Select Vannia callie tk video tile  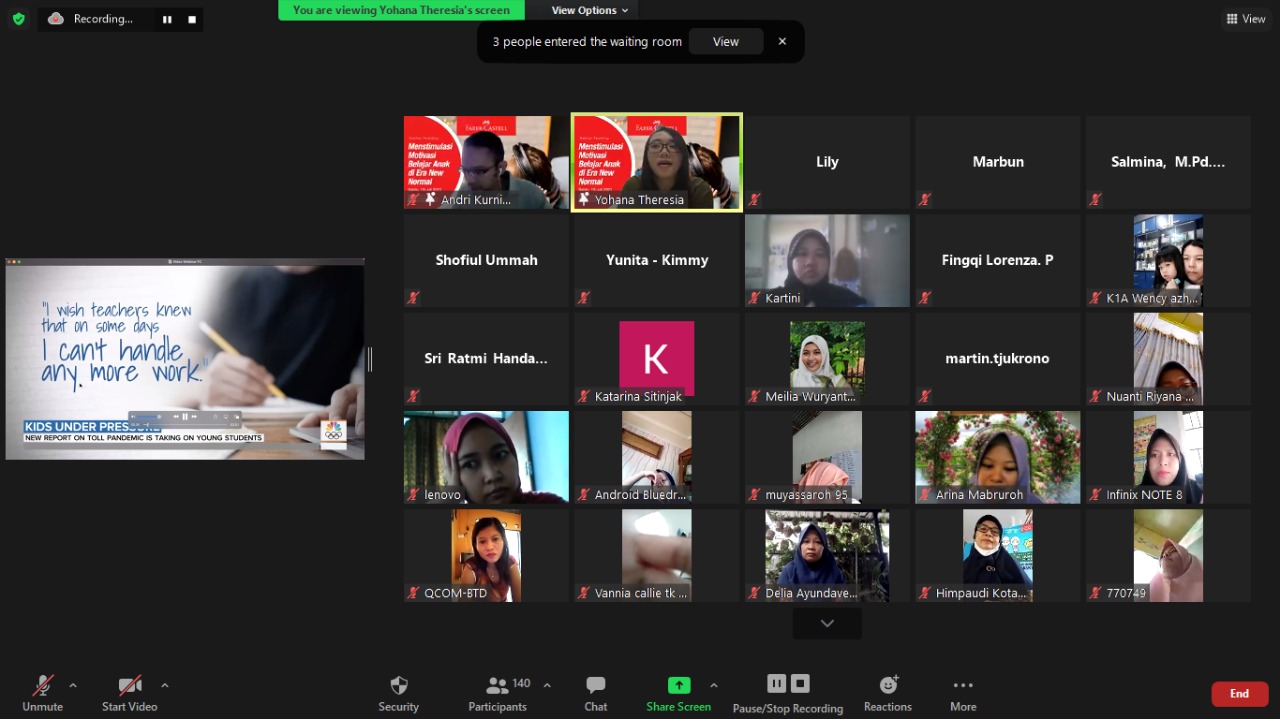(657, 555)
